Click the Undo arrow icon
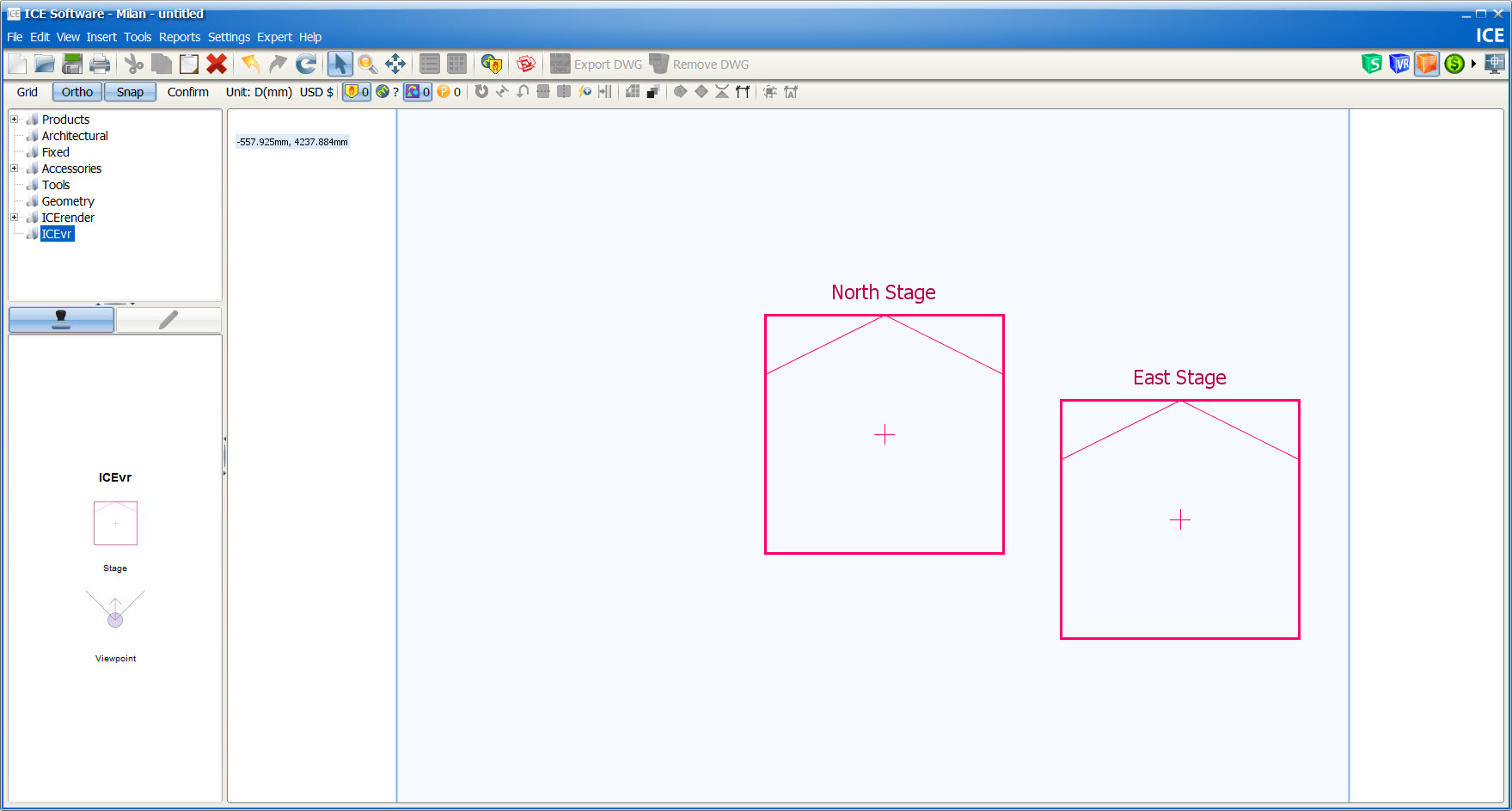Viewport: 1512px width, 811px height. (250, 64)
